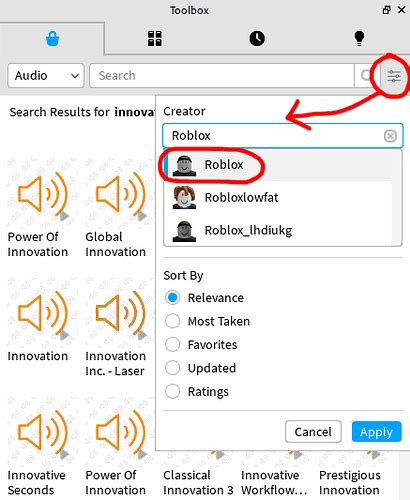
Task: Click the Apply button
Action: [x=376, y=432]
